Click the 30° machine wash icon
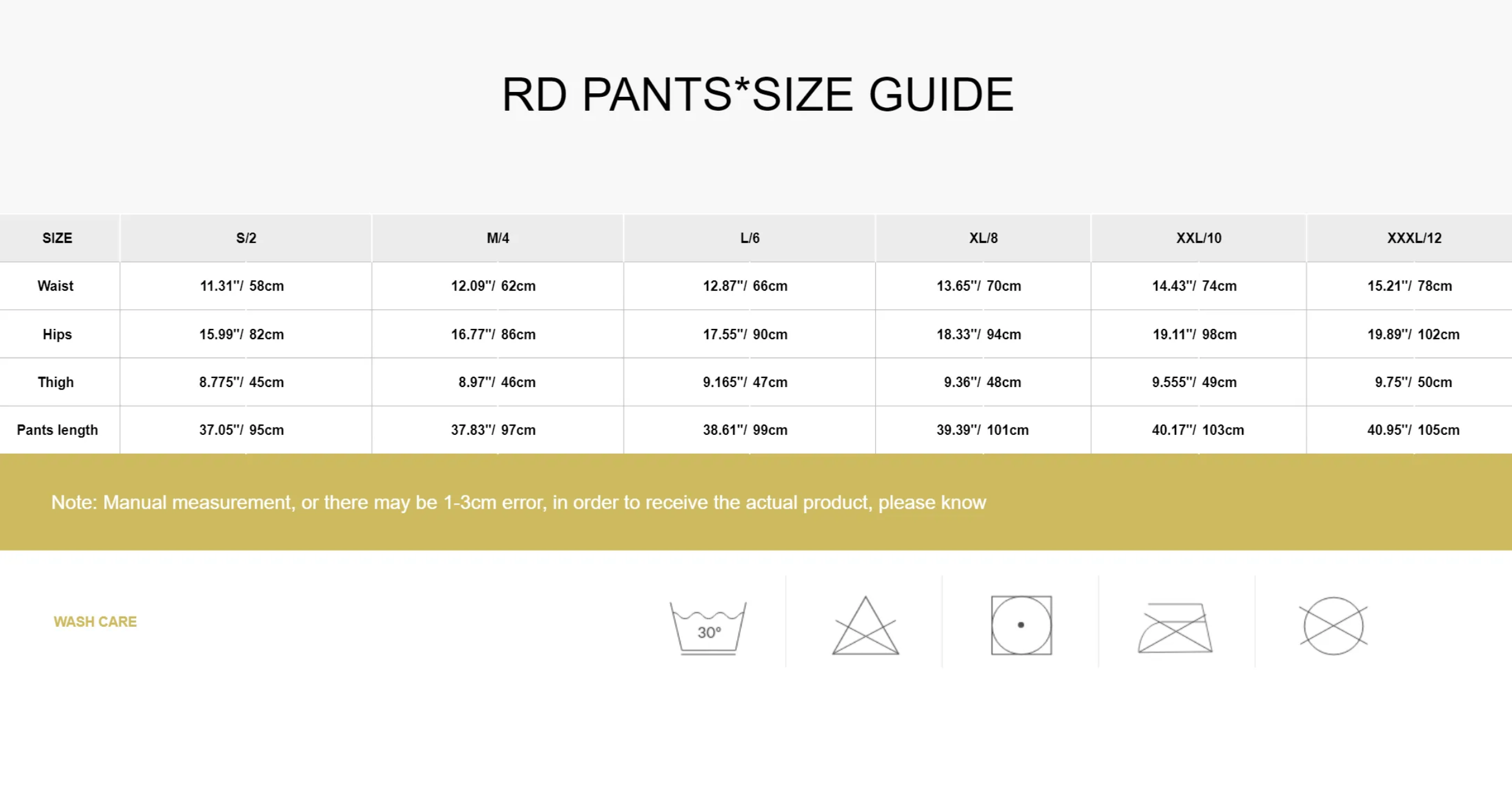Screen dimensions: 1512x791 pos(708,627)
